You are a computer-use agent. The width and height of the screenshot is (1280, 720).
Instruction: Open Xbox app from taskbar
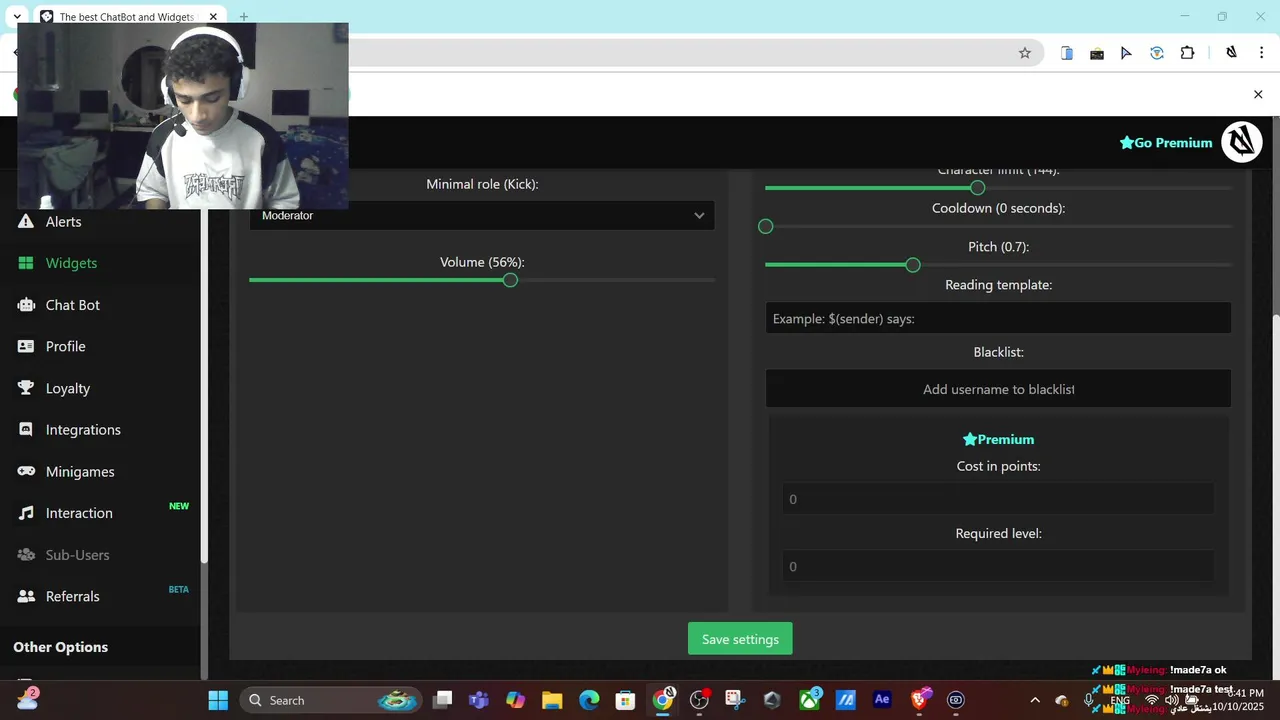click(809, 700)
